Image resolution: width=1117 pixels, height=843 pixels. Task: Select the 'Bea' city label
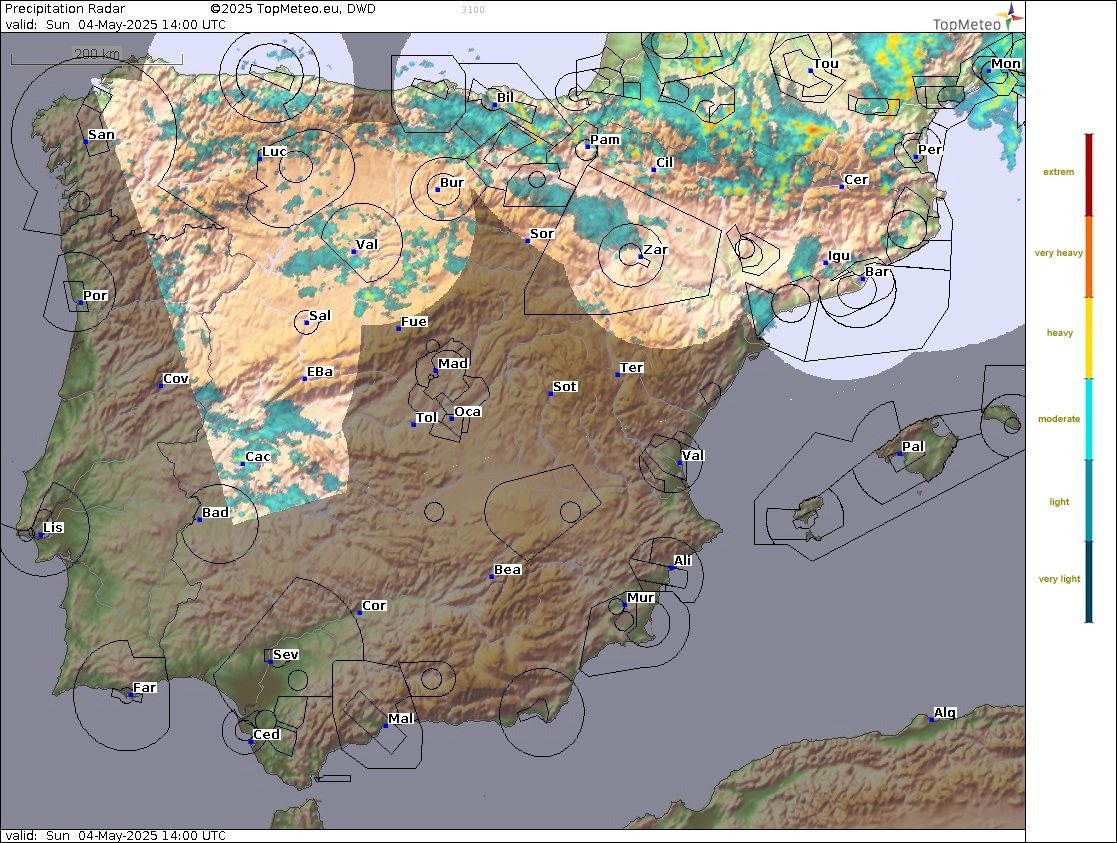coord(507,569)
